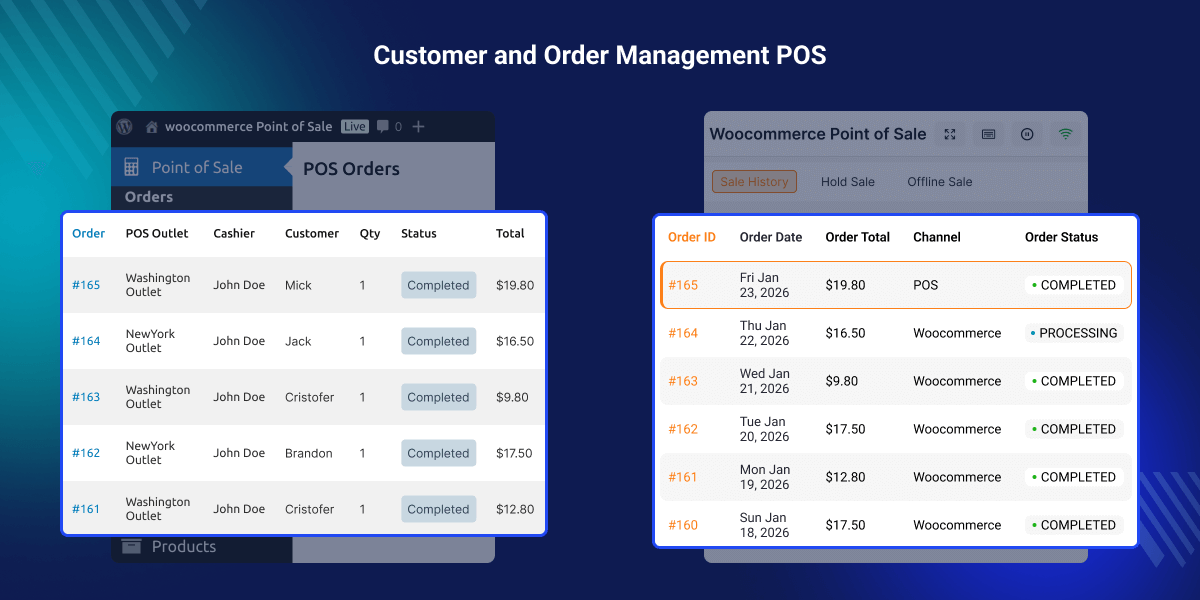Image resolution: width=1200 pixels, height=600 pixels.
Task: Click the green Wi-Fi status icon
Action: pos(1066,134)
